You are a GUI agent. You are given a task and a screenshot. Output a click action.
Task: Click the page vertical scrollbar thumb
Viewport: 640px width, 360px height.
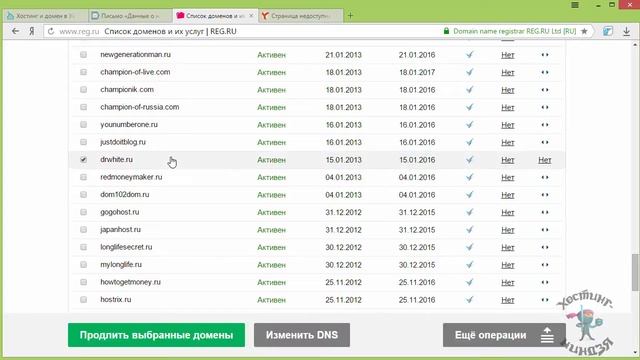(636, 272)
